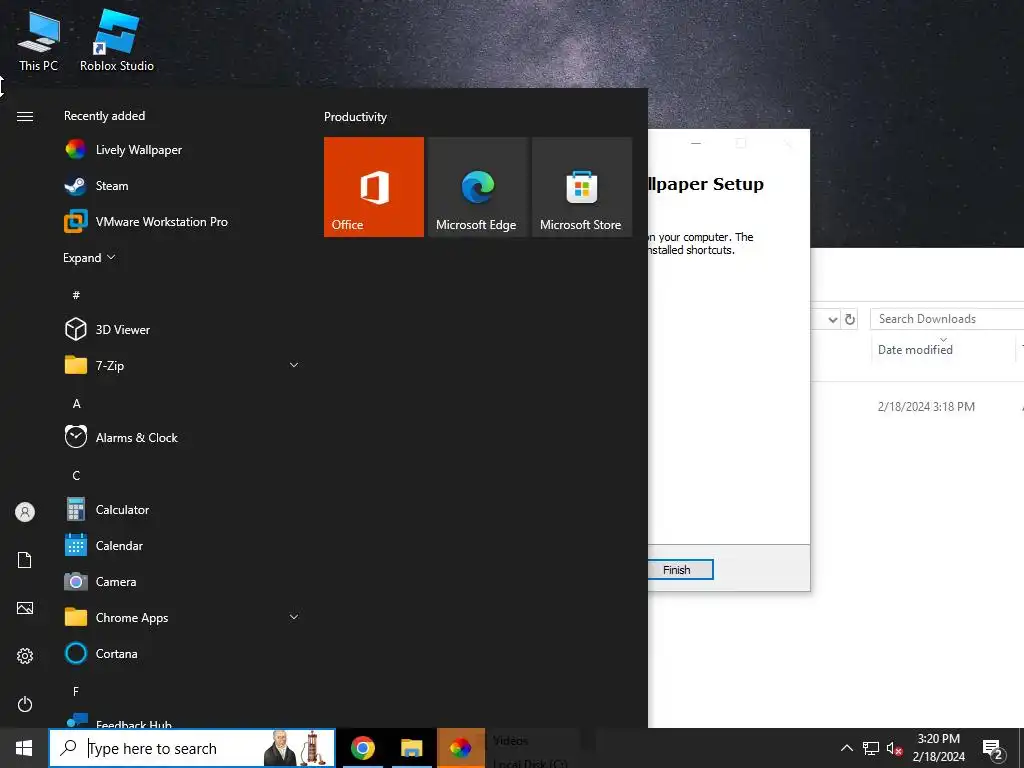This screenshot has height=768, width=1024.
Task: Open Pictures from Start sidebar
Action: (25, 608)
